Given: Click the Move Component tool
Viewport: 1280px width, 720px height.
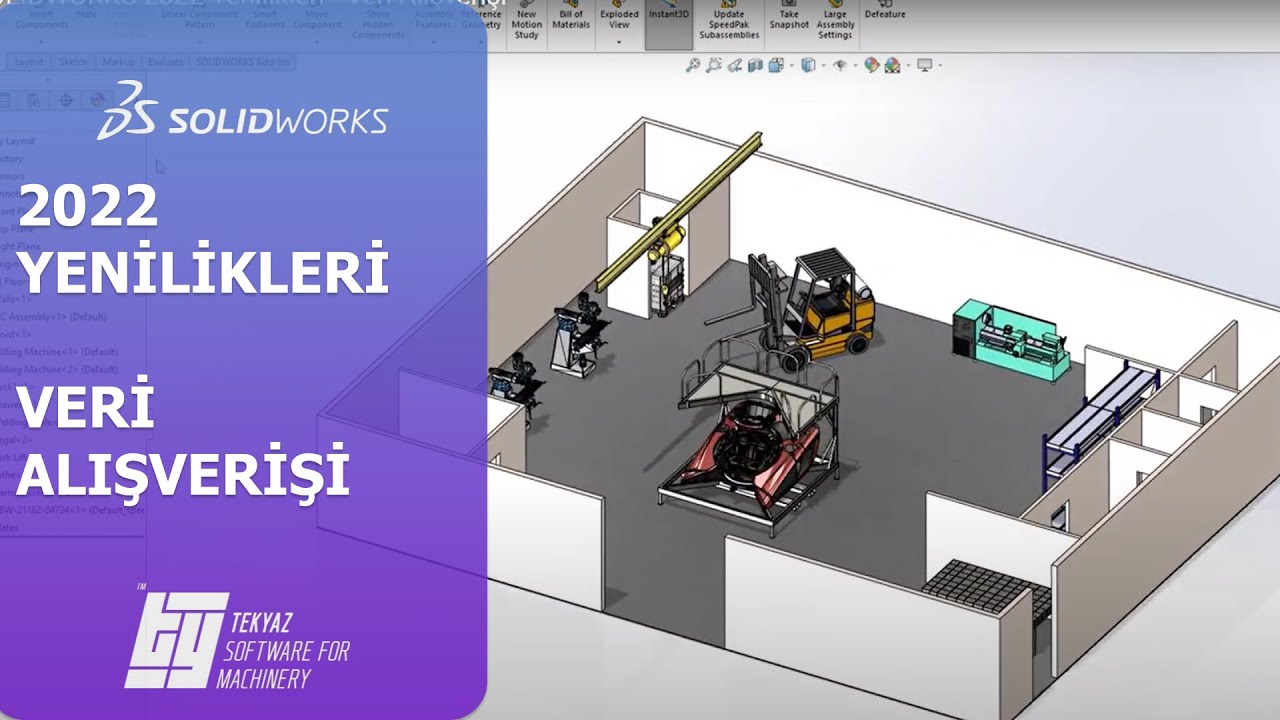Looking at the screenshot, I should (317, 18).
